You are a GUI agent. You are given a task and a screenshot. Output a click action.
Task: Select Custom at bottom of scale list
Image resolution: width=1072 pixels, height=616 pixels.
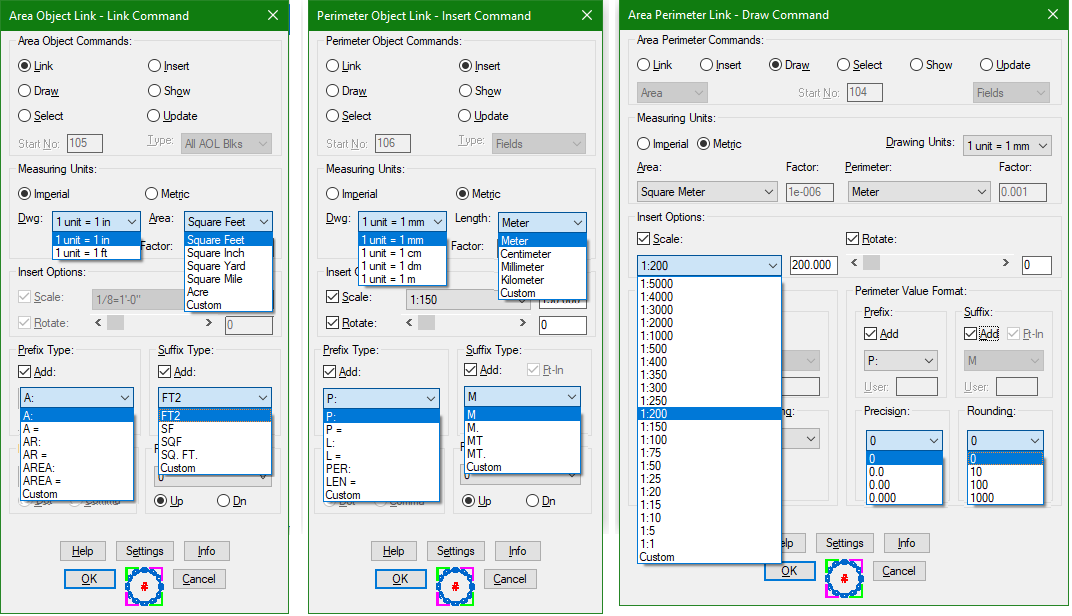pyautogui.click(x=709, y=557)
